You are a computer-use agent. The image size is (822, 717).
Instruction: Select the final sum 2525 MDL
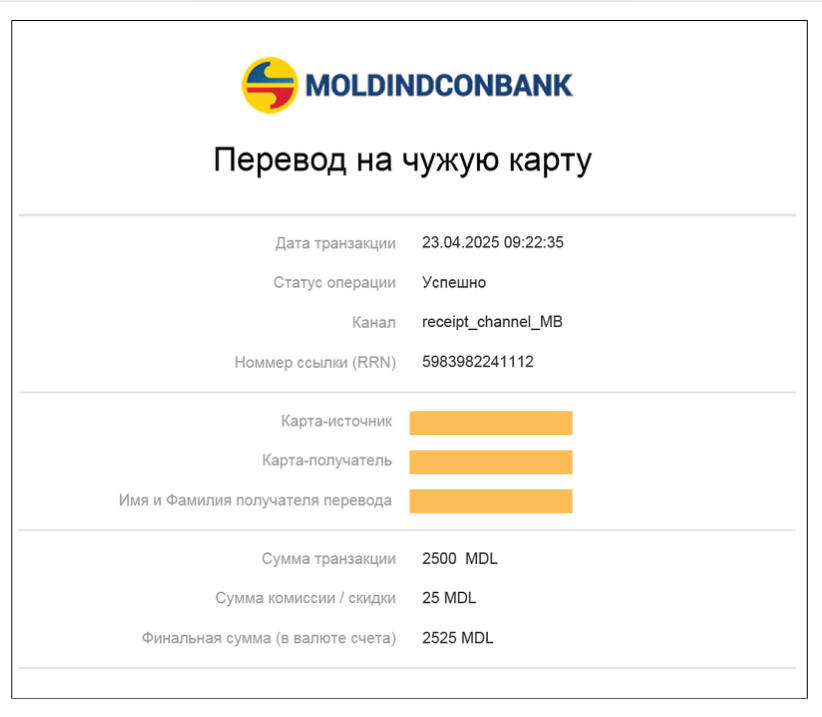coord(458,637)
